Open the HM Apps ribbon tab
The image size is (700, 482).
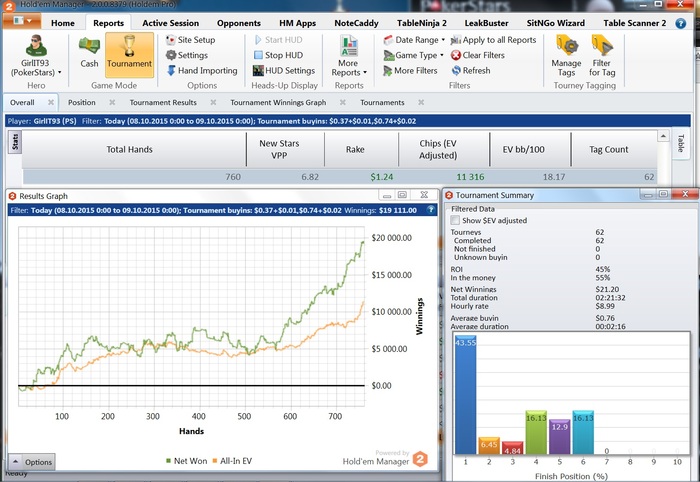pyautogui.click(x=297, y=23)
